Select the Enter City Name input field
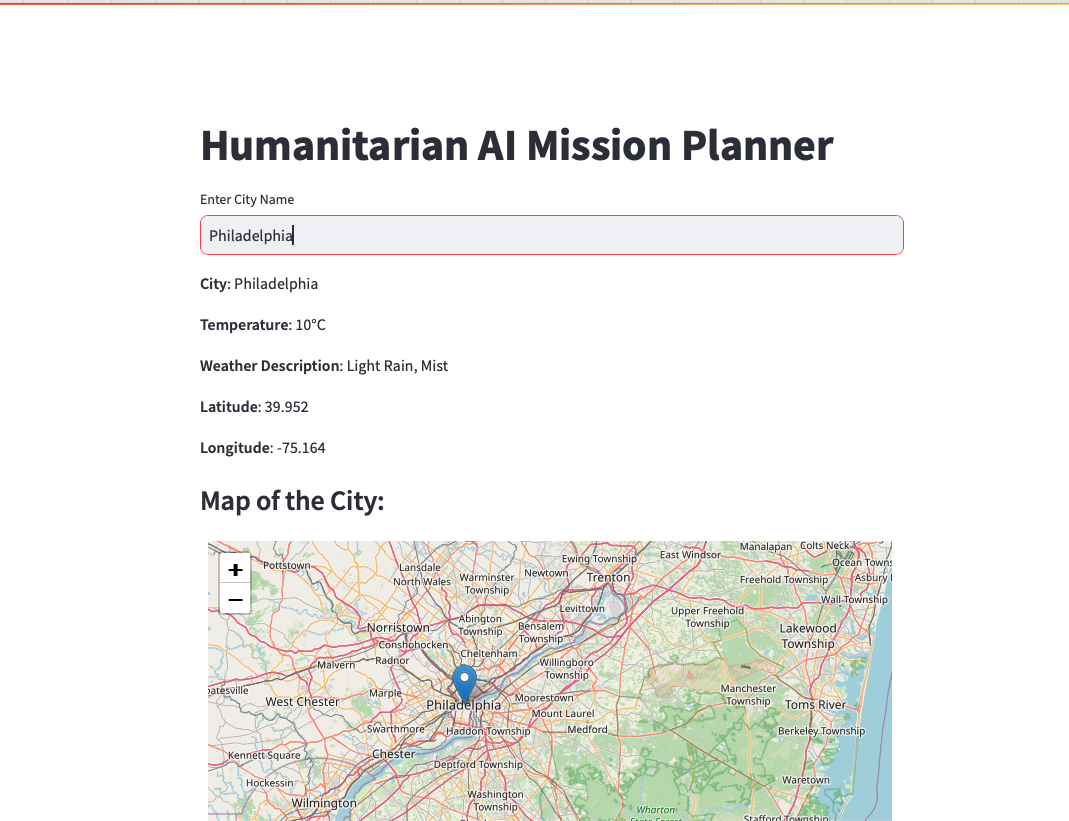Image resolution: width=1069 pixels, height=821 pixels. 551,234
